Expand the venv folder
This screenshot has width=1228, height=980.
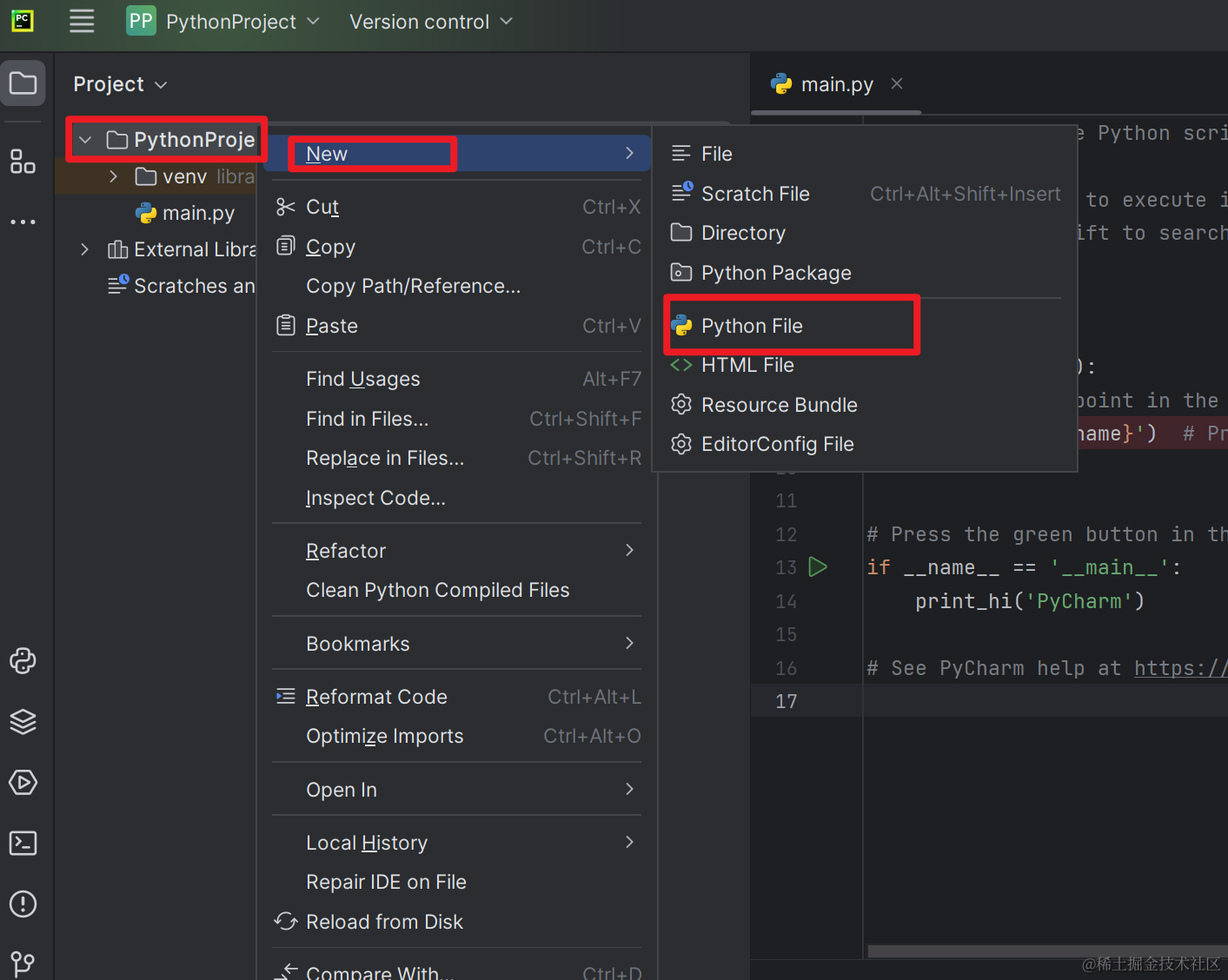coord(113,176)
